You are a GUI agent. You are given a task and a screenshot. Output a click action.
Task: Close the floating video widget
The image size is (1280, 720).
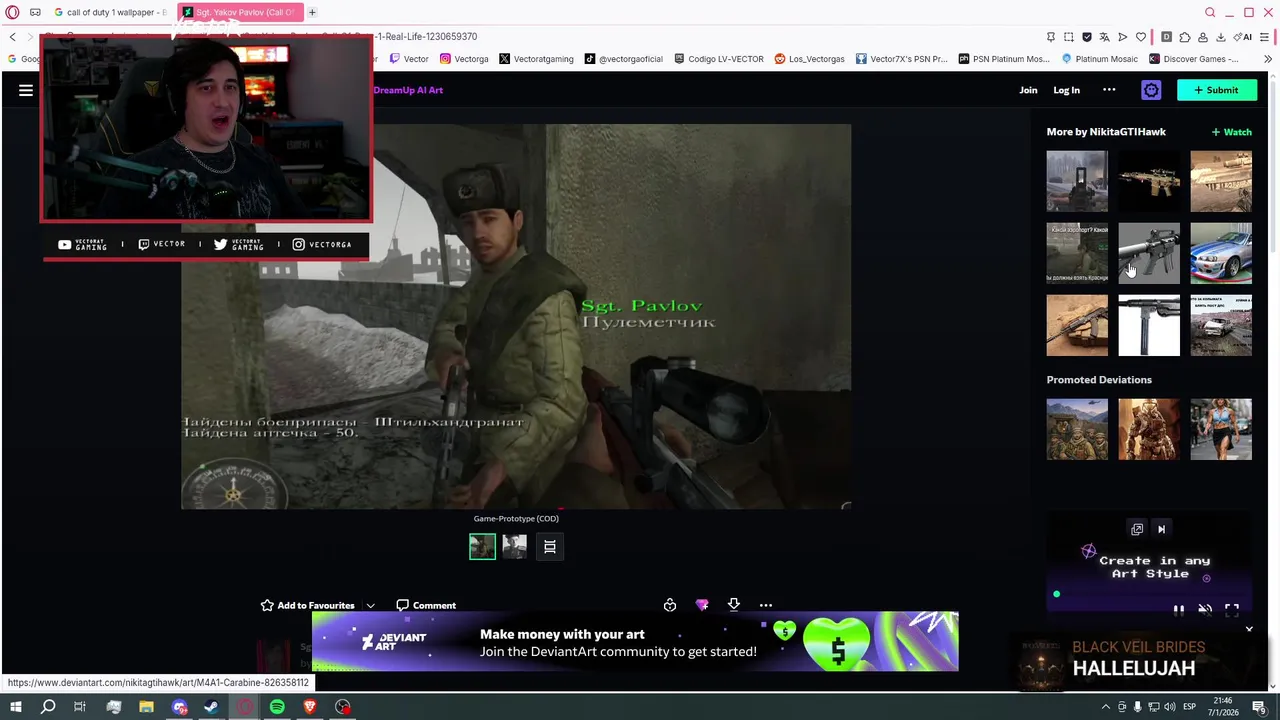coord(1249,629)
